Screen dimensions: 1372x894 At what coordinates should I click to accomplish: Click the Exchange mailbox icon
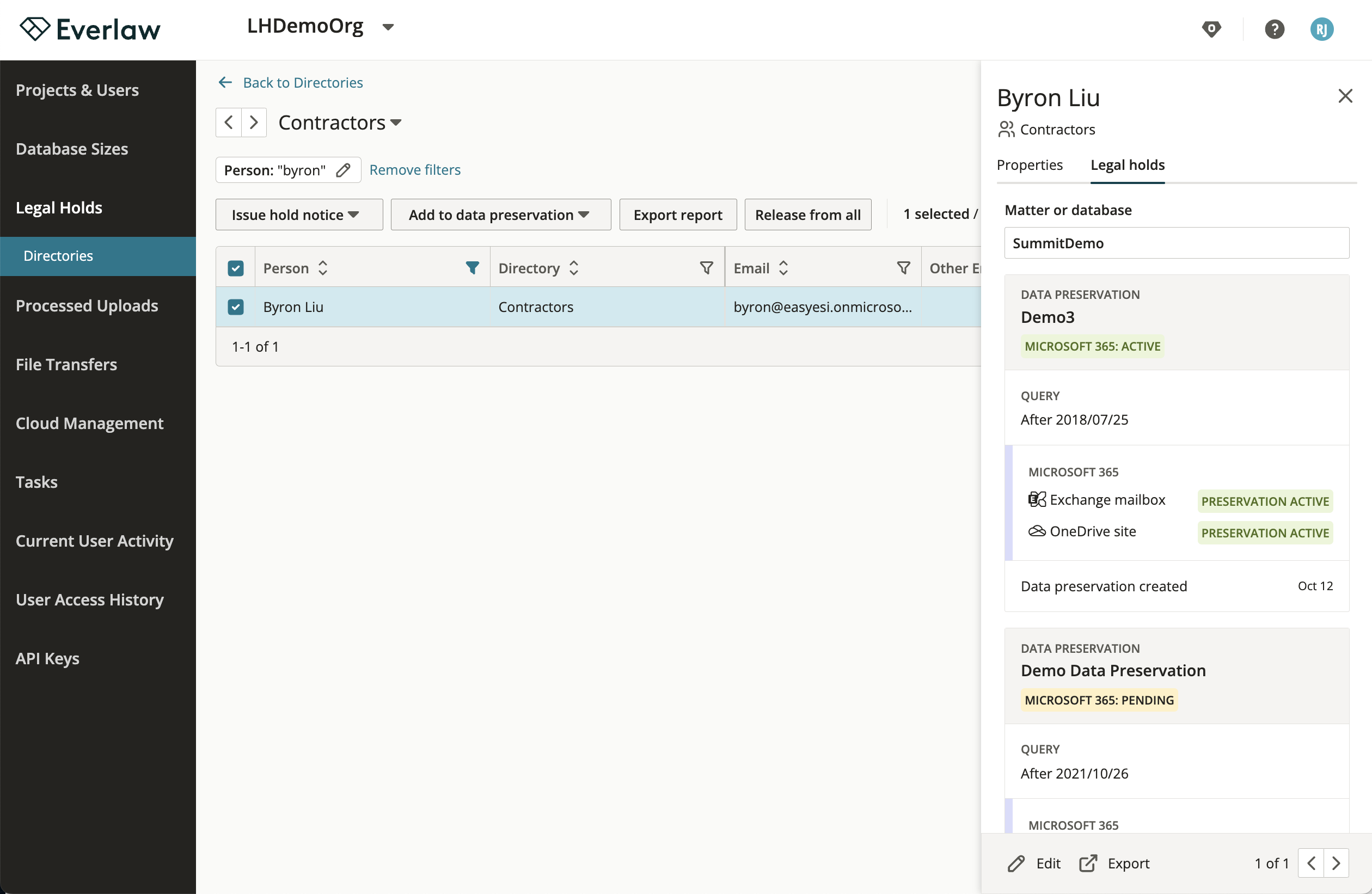click(x=1037, y=499)
